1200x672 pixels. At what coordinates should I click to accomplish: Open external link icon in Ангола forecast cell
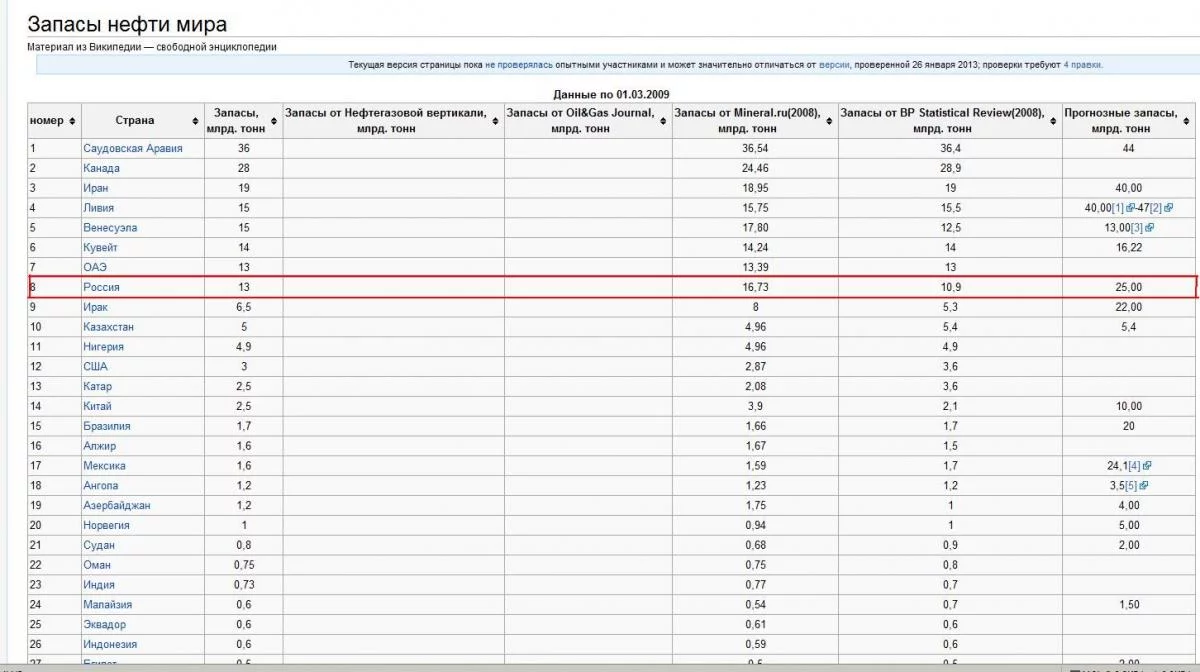pos(1143,486)
